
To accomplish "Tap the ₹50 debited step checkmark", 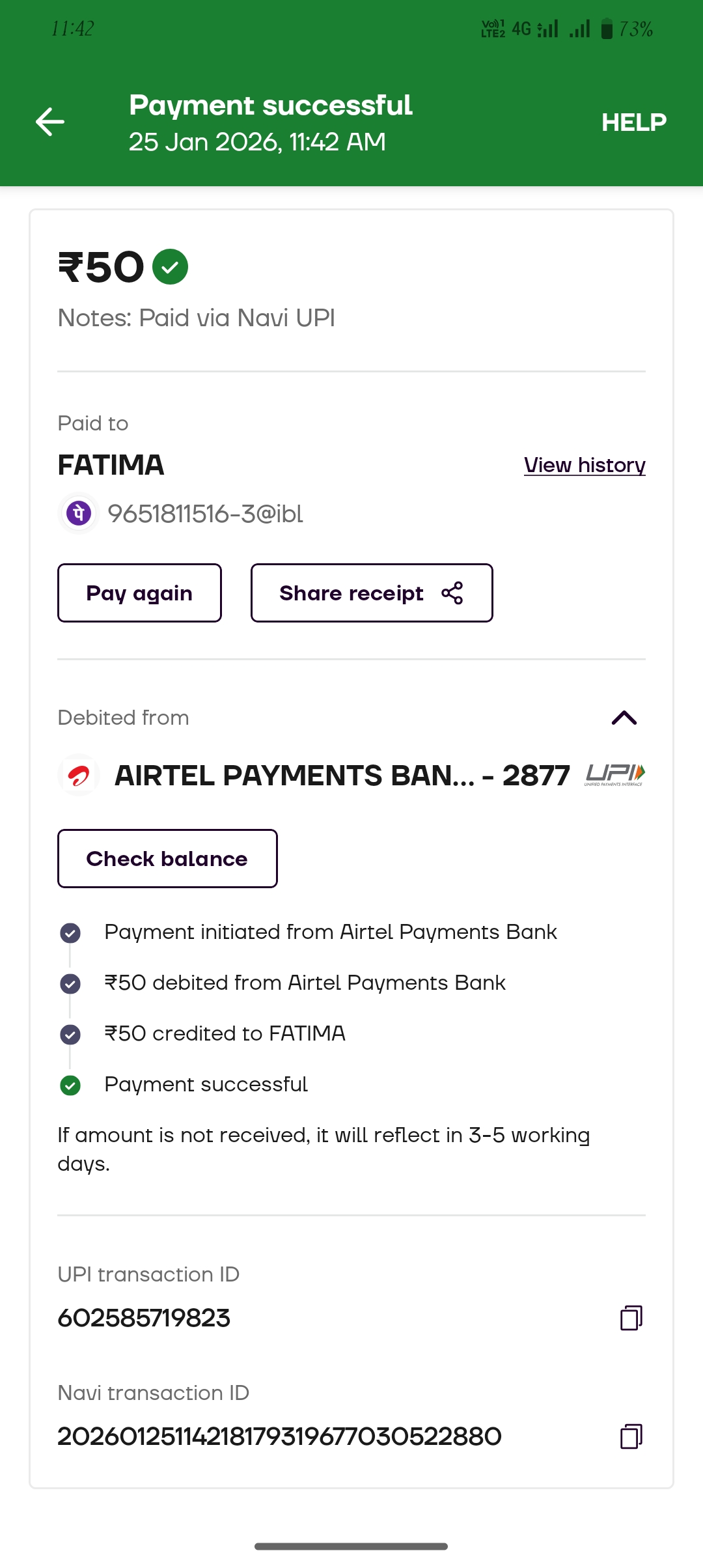I will click(70, 984).
